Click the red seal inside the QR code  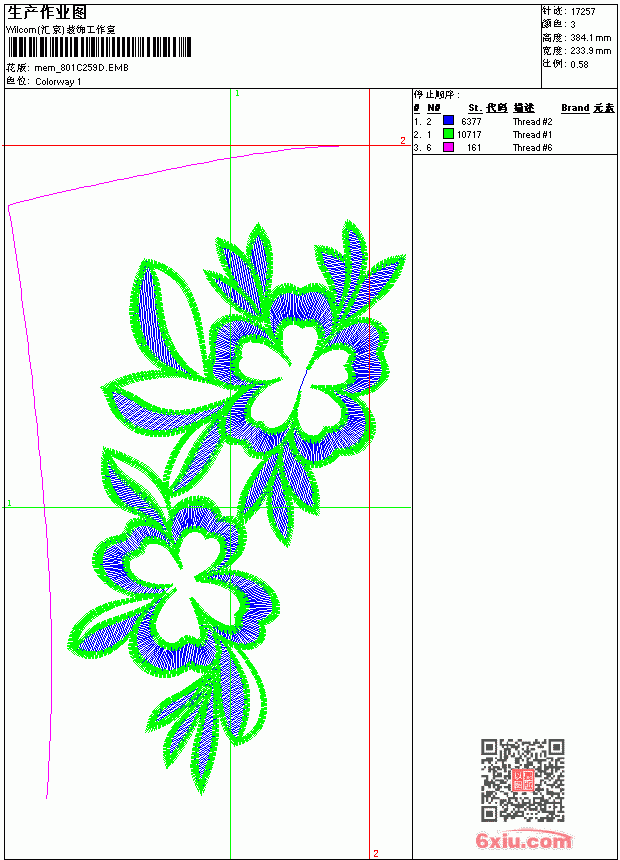pyautogui.click(x=523, y=780)
